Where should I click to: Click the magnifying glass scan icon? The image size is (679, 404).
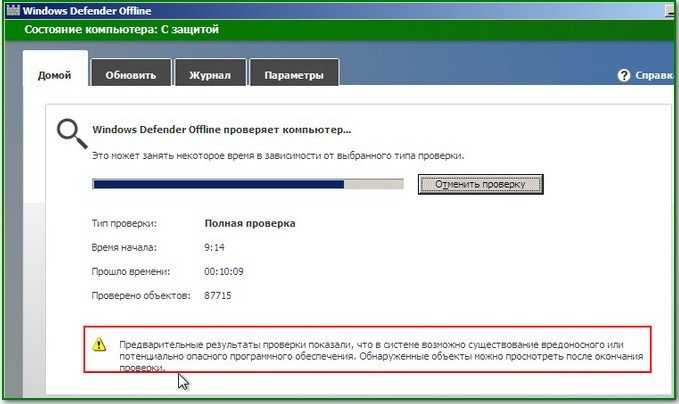tap(72, 134)
